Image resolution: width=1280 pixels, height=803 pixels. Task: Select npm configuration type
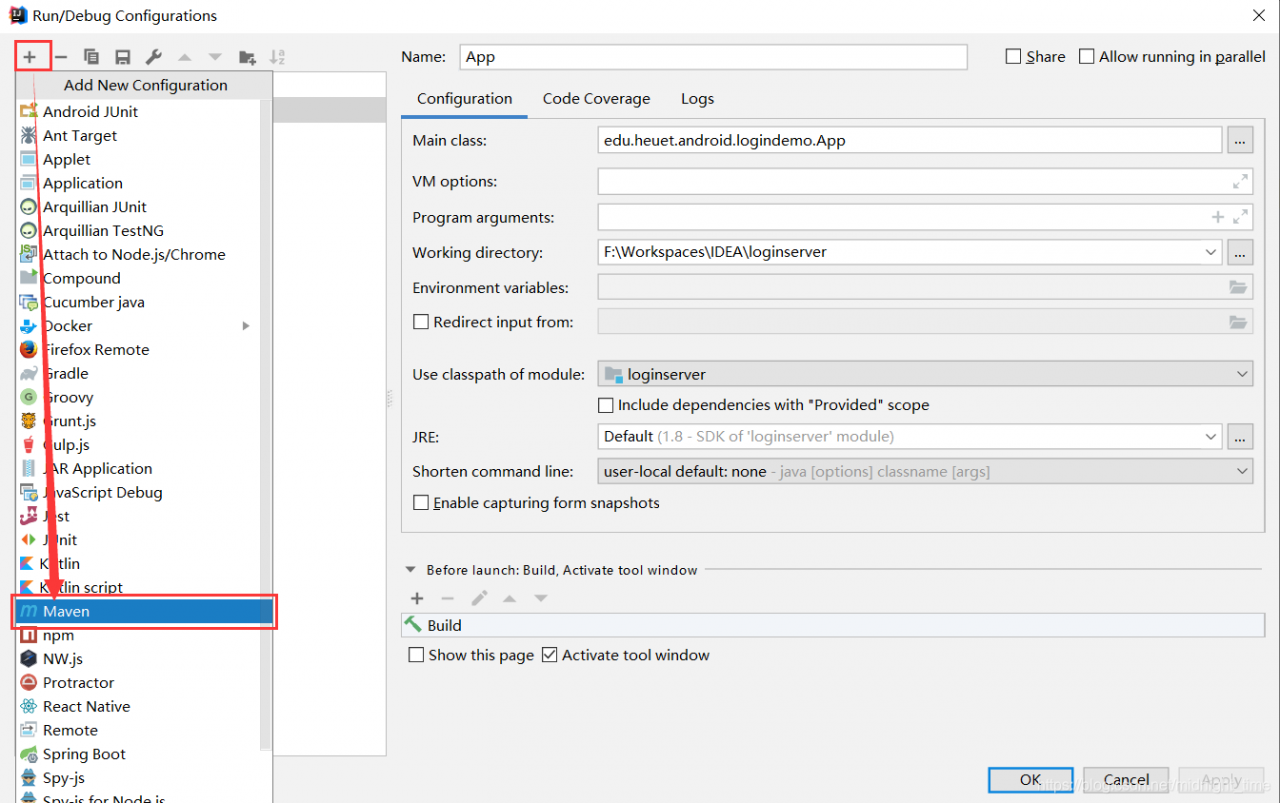(x=138, y=635)
